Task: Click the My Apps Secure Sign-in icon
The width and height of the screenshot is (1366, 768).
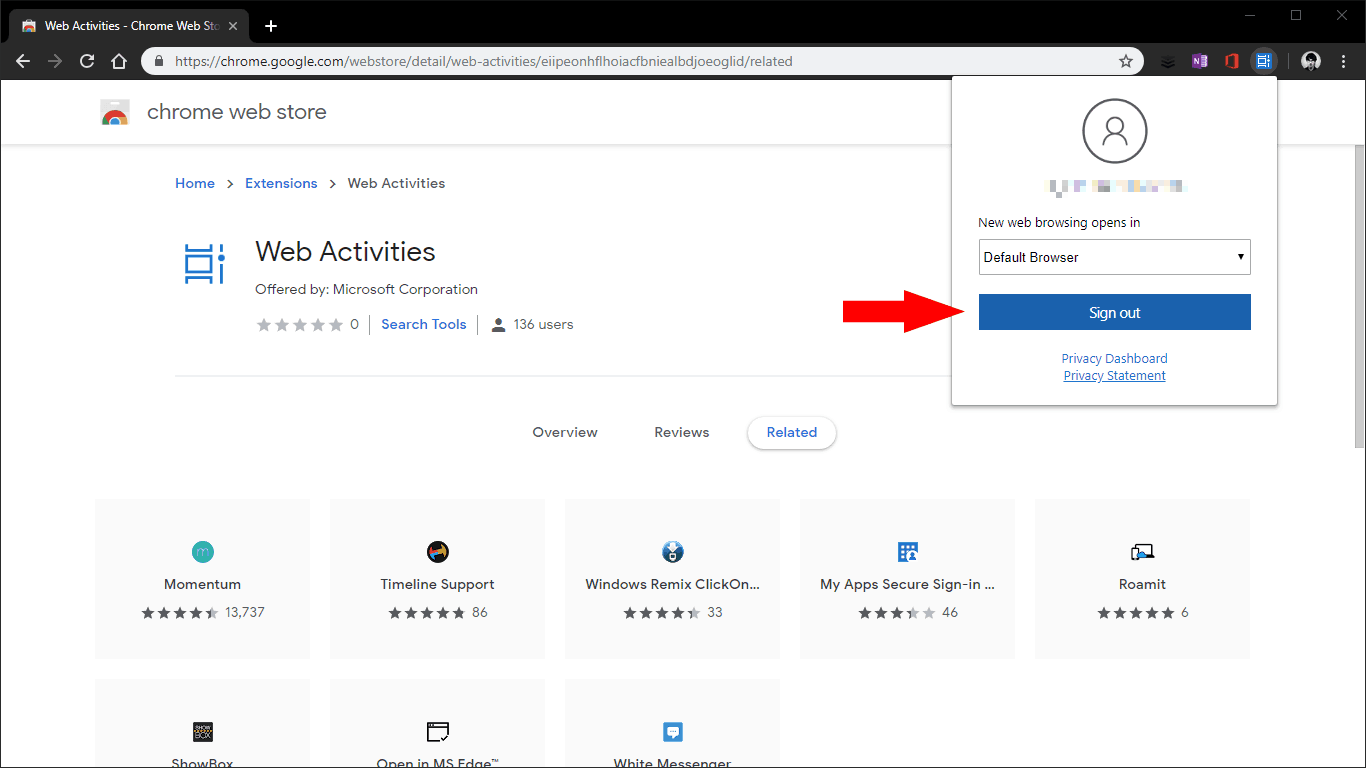Action: [x=908, y=551]
